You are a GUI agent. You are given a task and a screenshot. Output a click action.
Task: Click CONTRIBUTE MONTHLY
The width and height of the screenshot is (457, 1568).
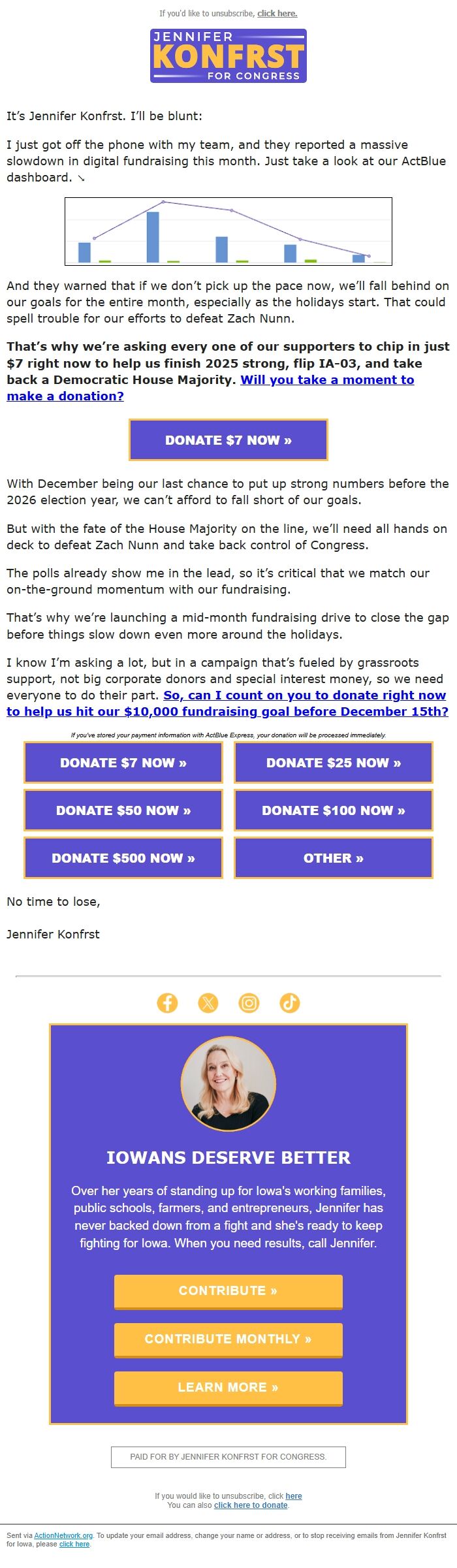click(228, 1340)
